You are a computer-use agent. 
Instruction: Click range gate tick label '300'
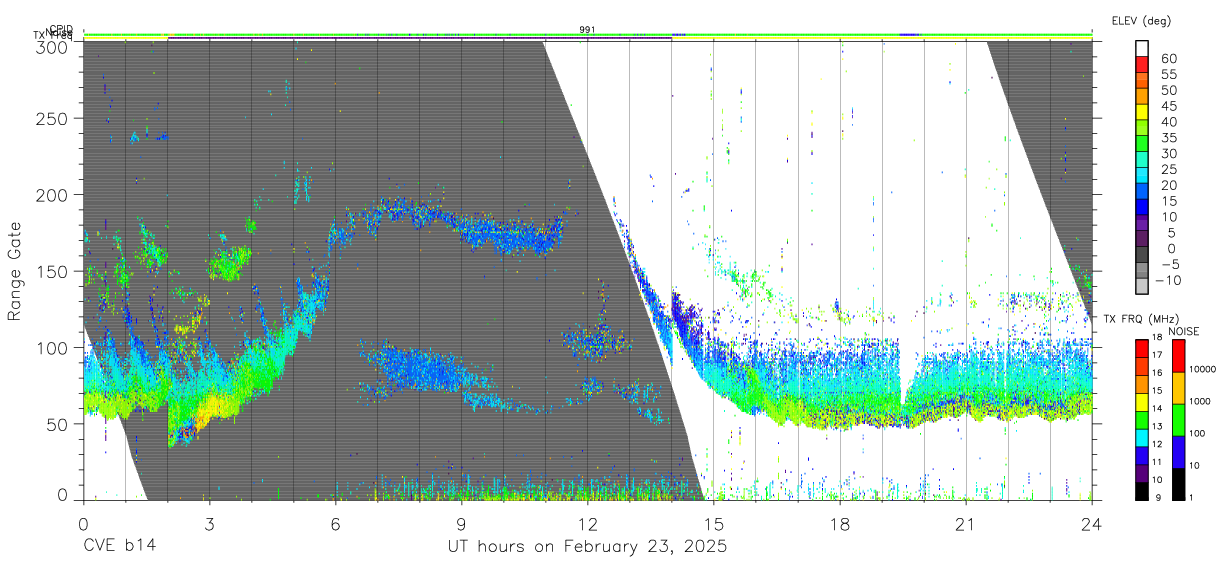(x=52, y=46)
